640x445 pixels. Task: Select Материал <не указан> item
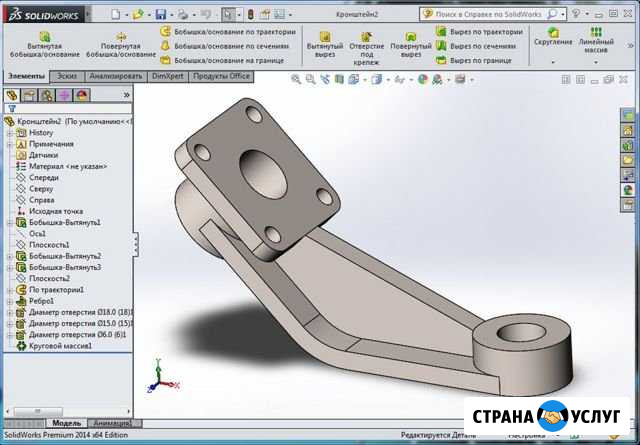(x=62, y=167)
